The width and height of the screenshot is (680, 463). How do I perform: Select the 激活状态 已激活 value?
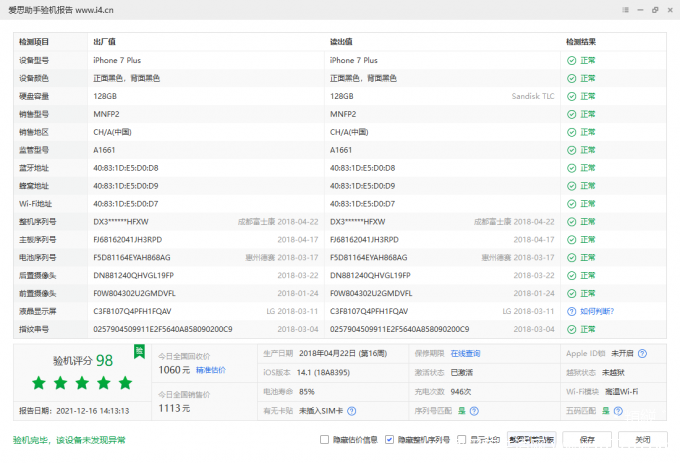click(462, 372)
